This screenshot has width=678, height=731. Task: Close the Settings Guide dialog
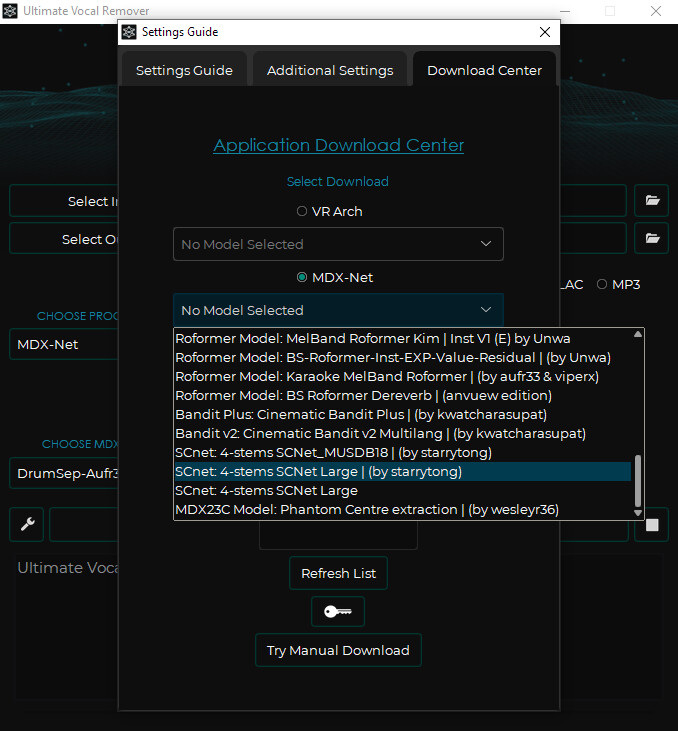pos(545,32)
